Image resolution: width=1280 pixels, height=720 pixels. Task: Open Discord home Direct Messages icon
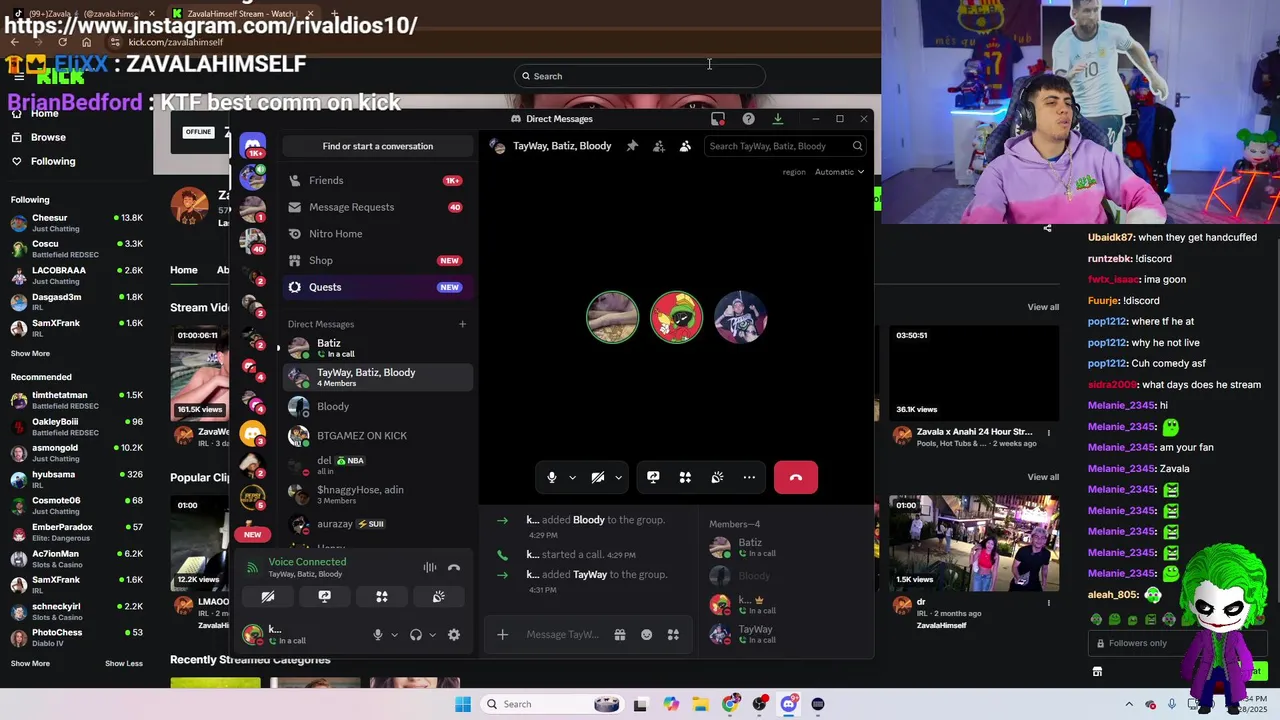[253, 146]
